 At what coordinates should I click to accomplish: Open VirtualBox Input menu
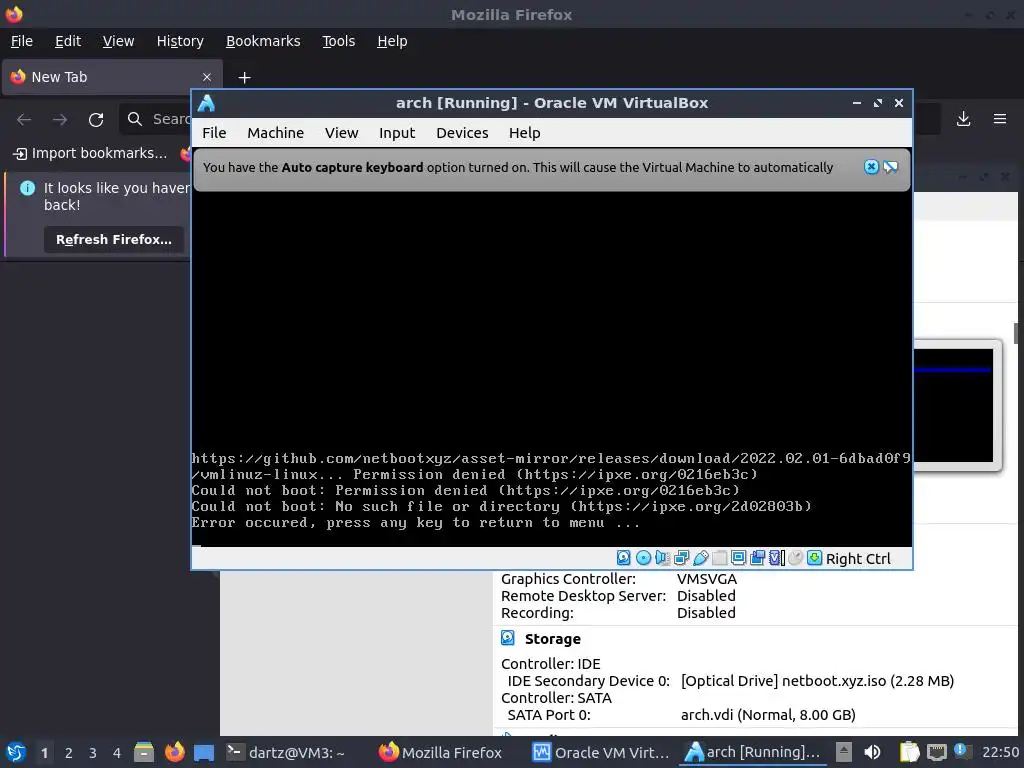pos(397,133)
